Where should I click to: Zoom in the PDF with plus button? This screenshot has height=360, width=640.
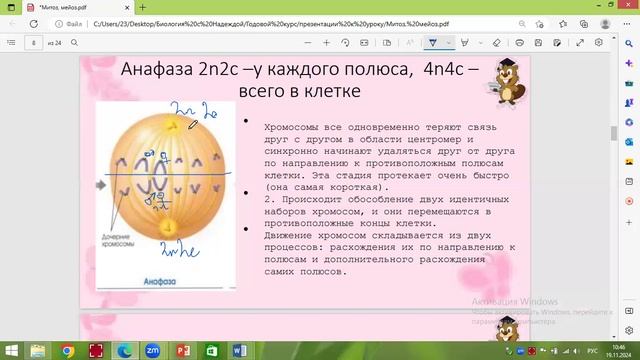[x=327, y=42]
